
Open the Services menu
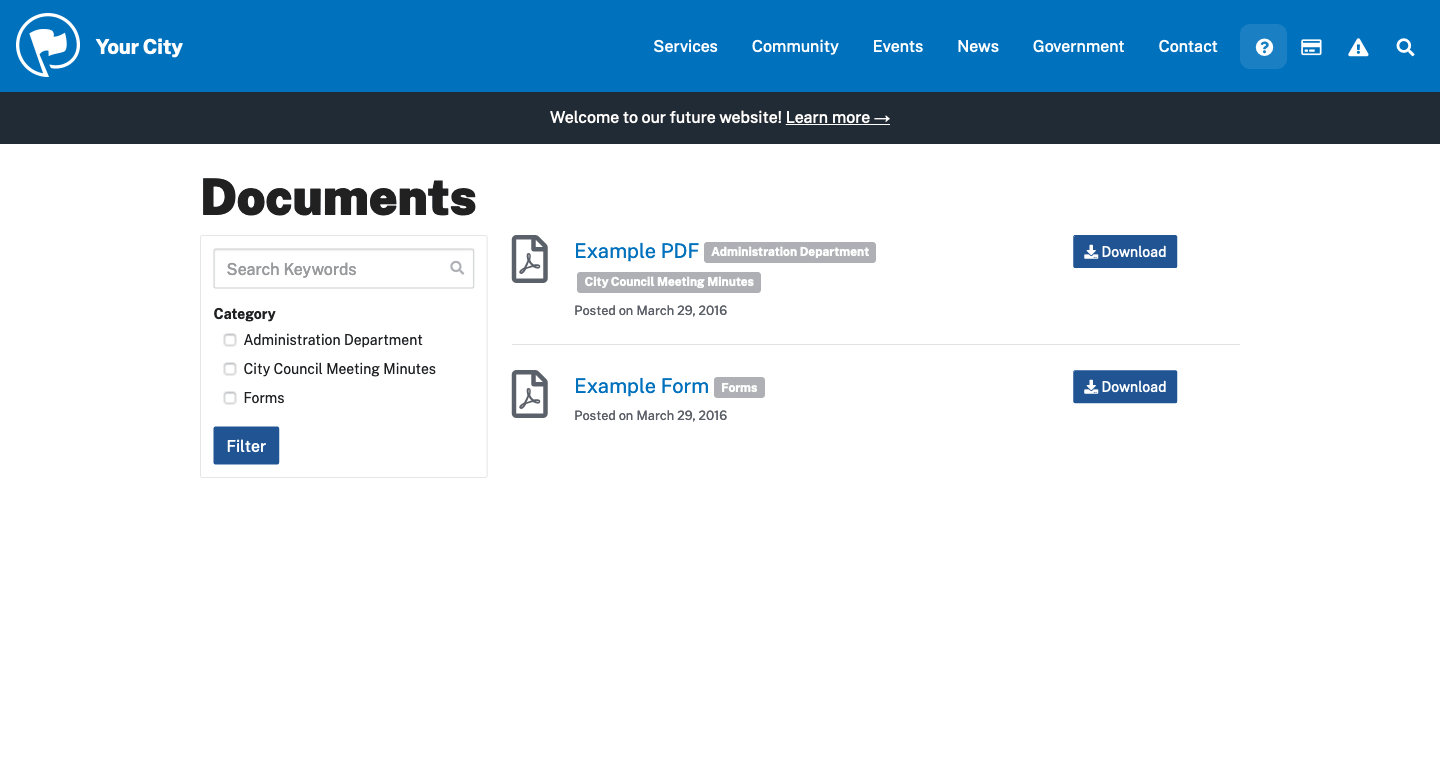click(x=685, y=46)
